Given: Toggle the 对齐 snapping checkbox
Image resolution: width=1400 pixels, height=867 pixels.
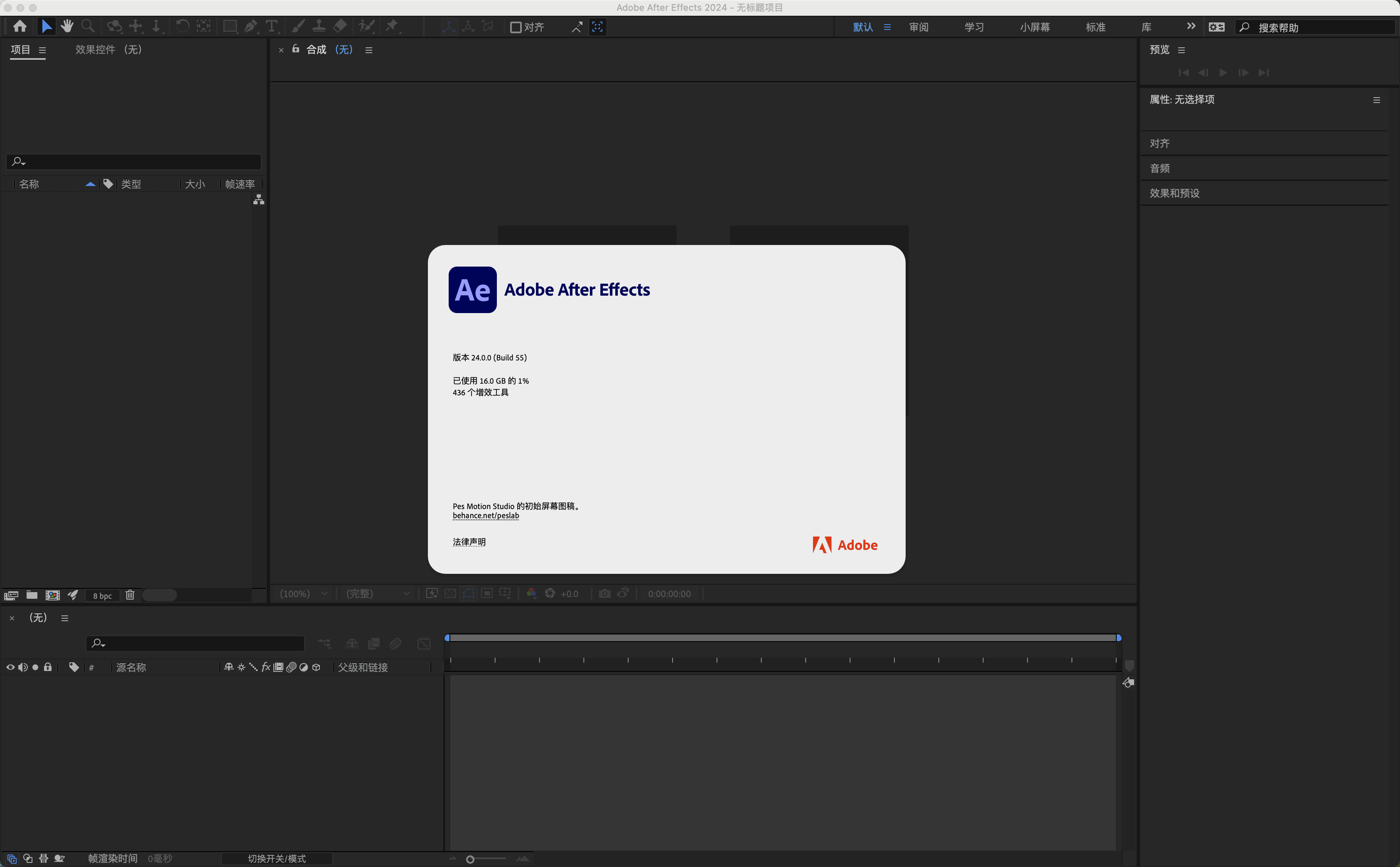Looking at the screenshot, I should tap(516, 27).
